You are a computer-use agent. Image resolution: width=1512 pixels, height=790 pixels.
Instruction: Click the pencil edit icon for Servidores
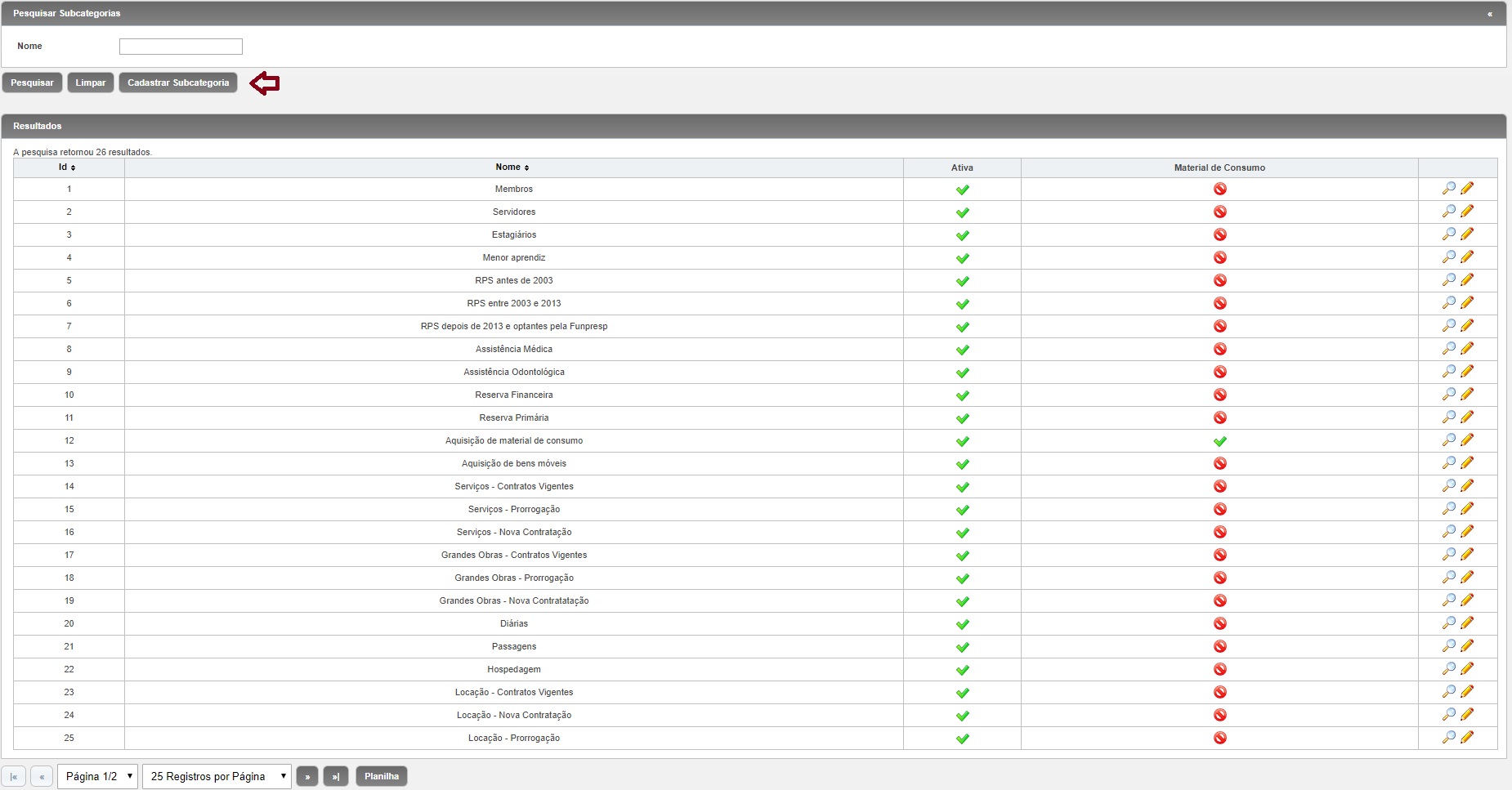tap(1467, 212)
